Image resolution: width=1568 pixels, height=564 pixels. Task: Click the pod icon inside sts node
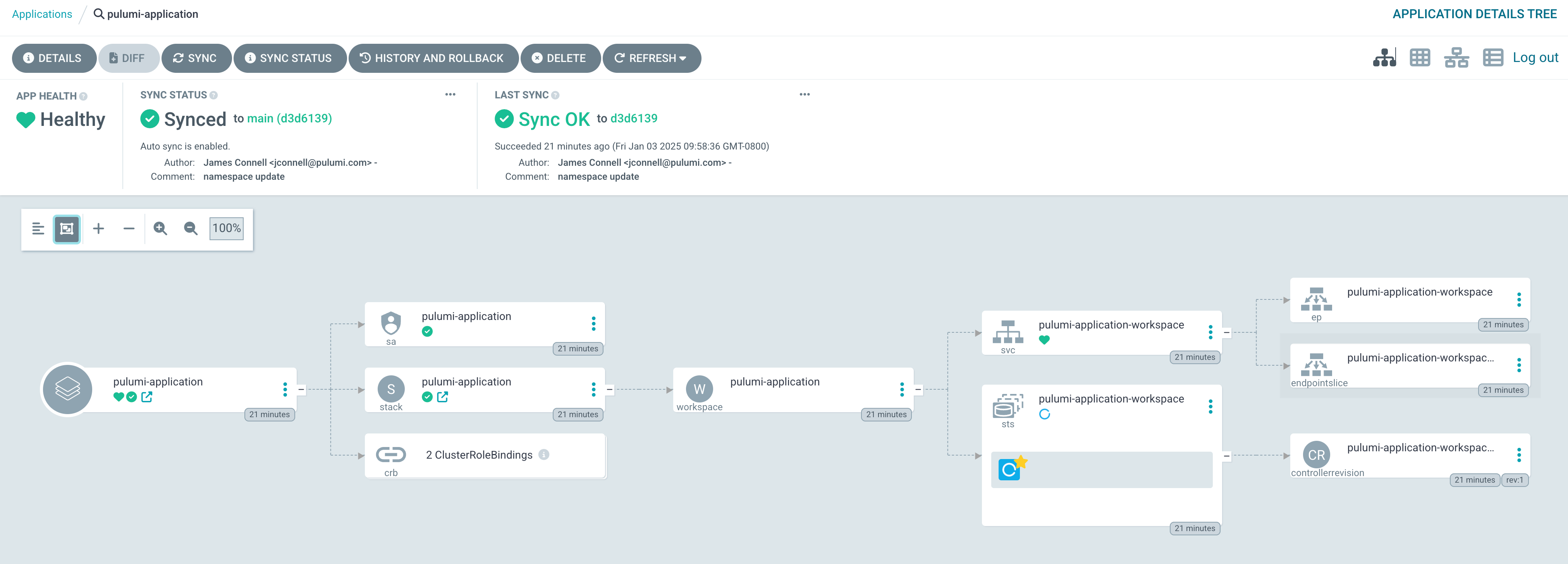(1009, 469)
